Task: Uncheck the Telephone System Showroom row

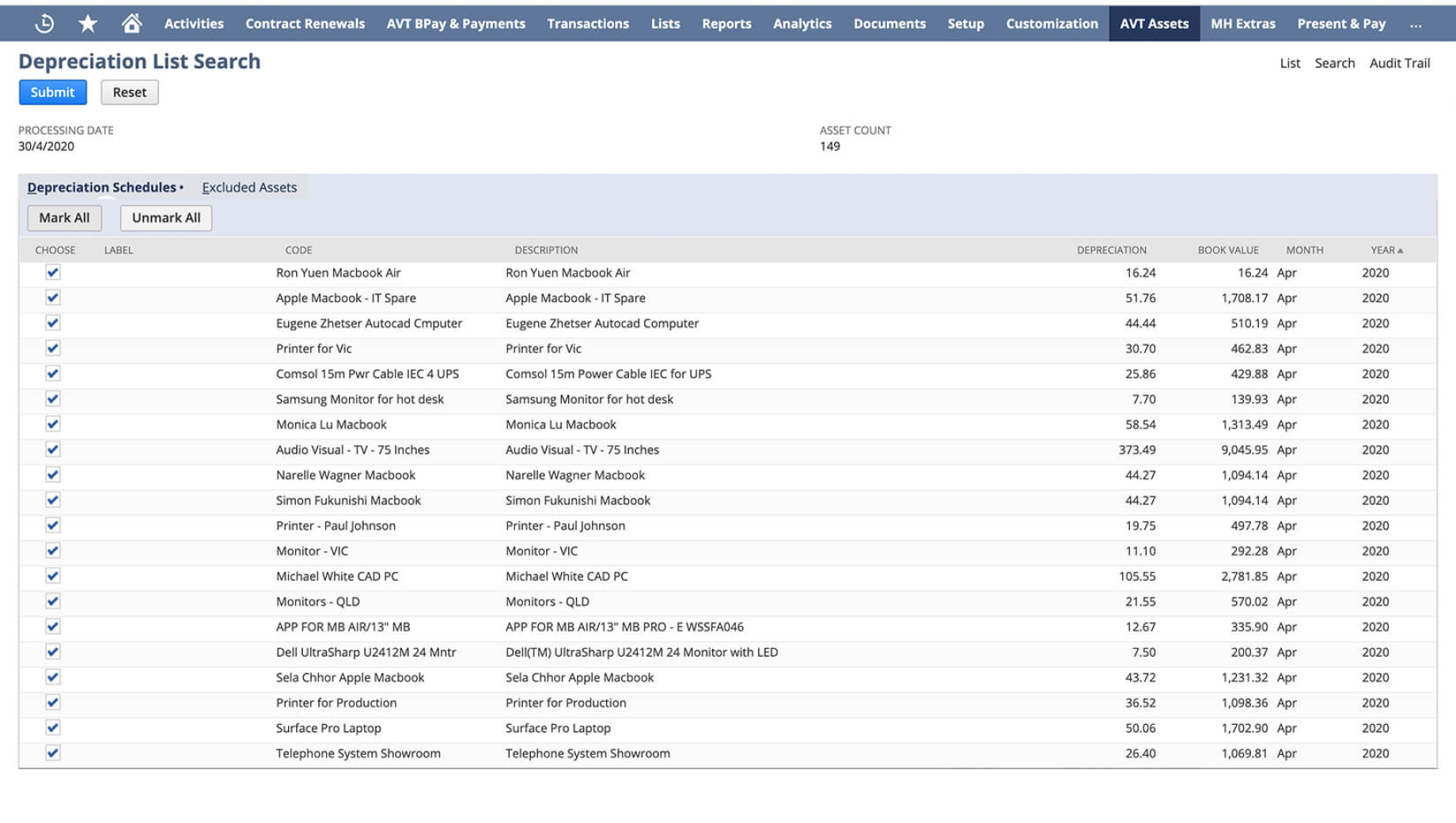Action: (52, 753)
